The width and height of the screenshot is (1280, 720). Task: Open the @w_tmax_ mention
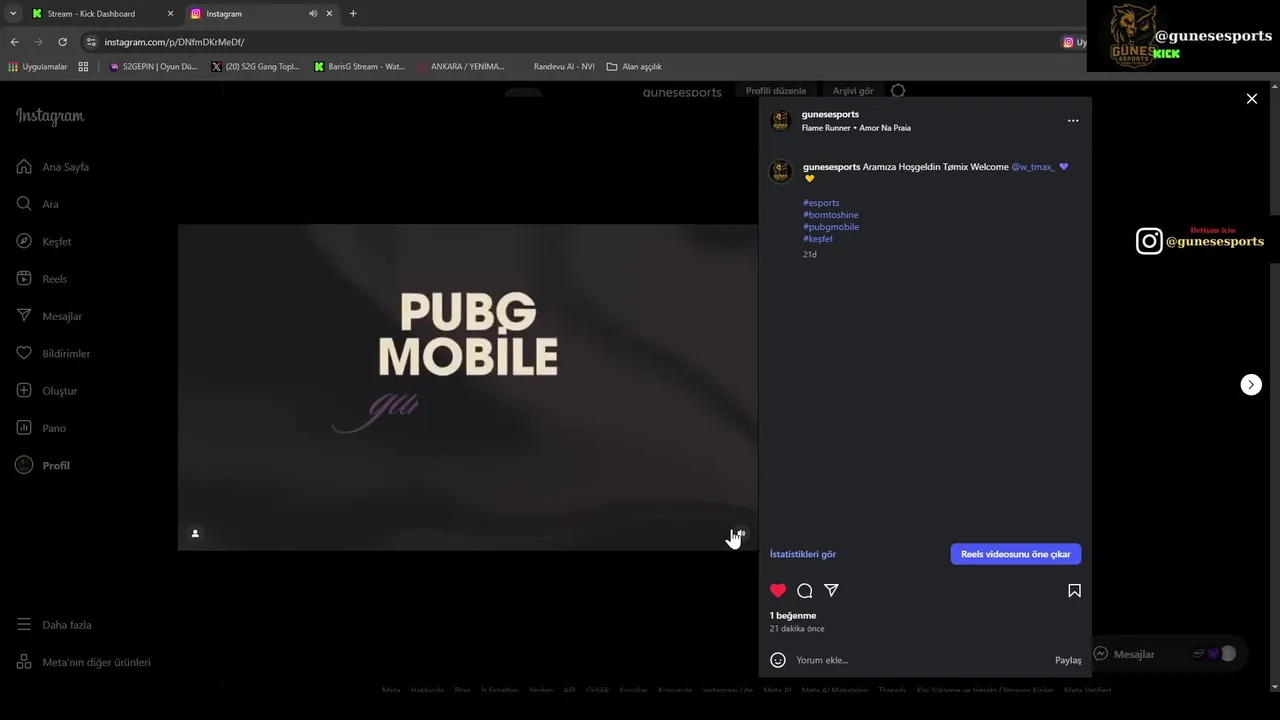click(x=1033, y=167)
